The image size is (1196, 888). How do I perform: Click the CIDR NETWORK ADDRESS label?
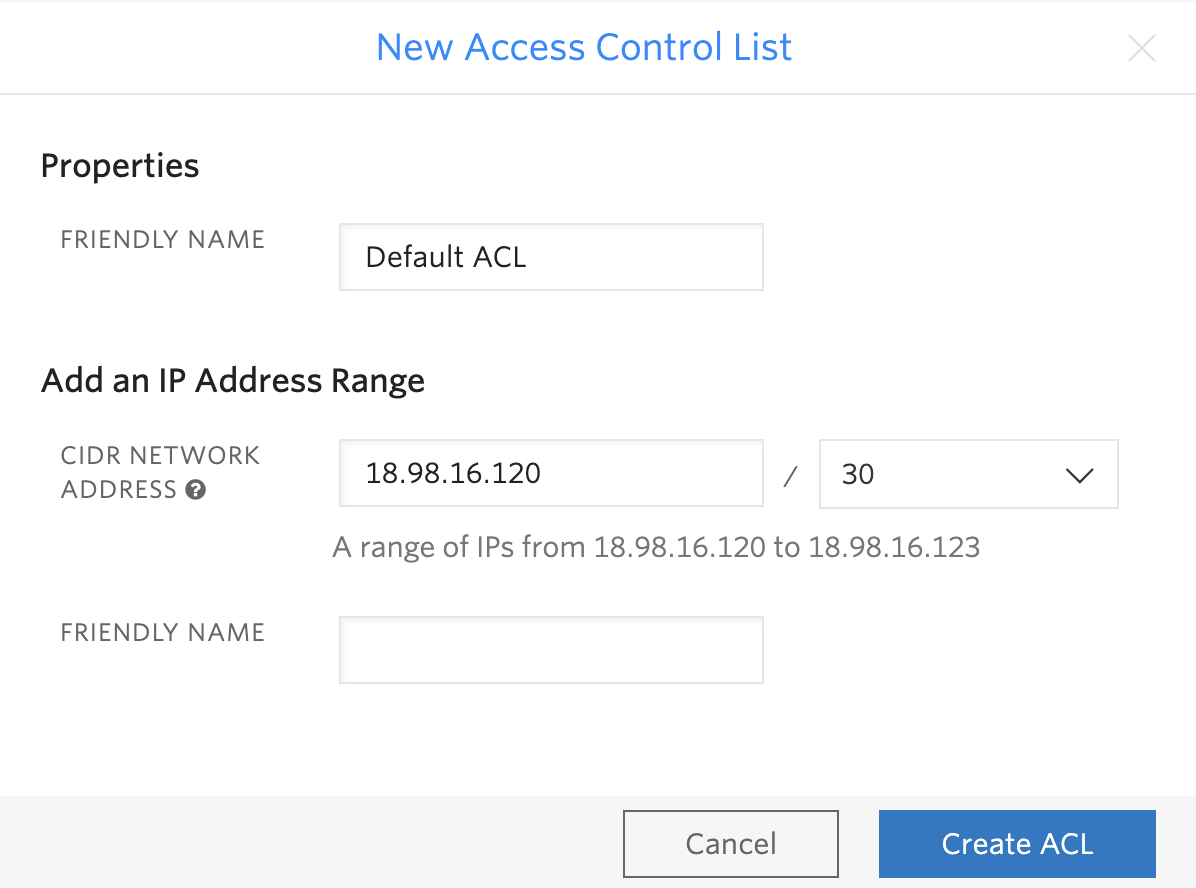pyautogui.click(x=160, y=472)
